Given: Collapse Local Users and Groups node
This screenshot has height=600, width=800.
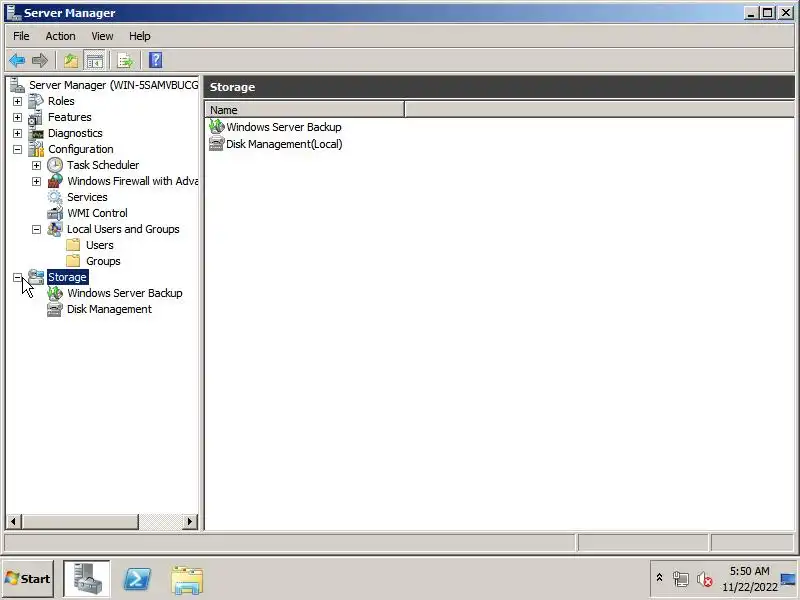Looking at the screenshot, I should tap(36, 230).
